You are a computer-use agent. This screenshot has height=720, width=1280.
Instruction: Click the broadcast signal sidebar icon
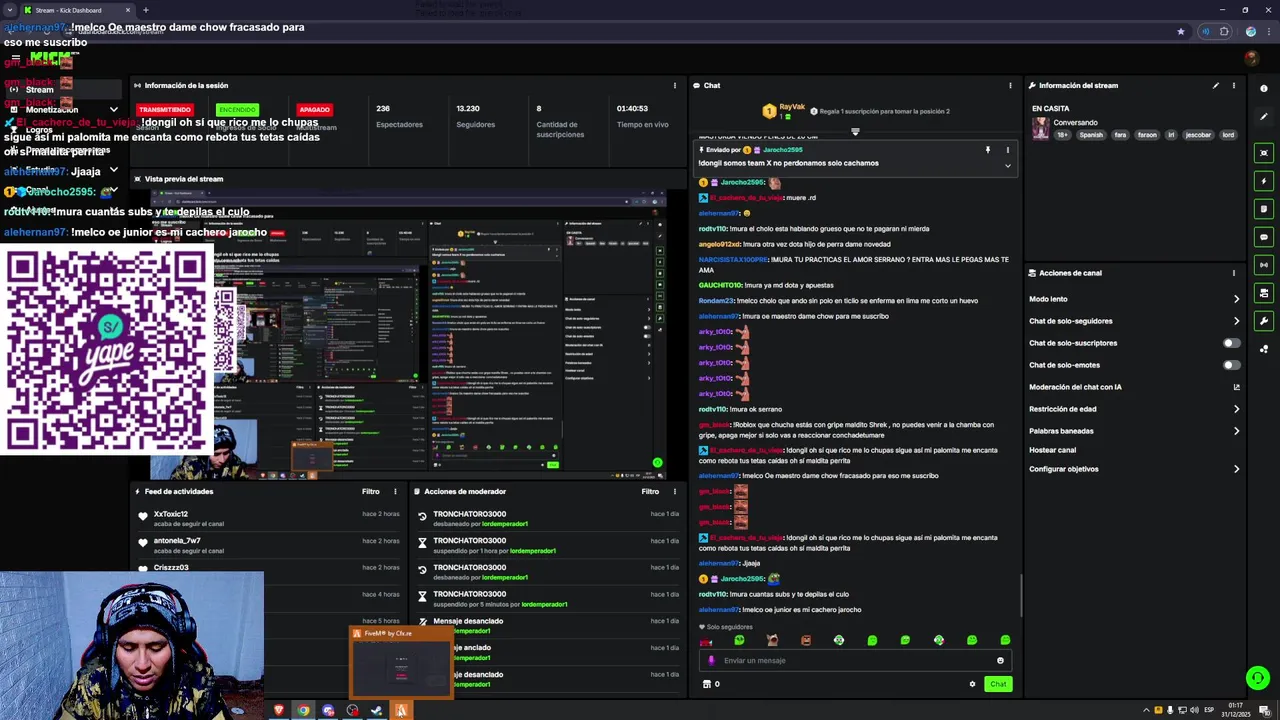point(1264,265)
